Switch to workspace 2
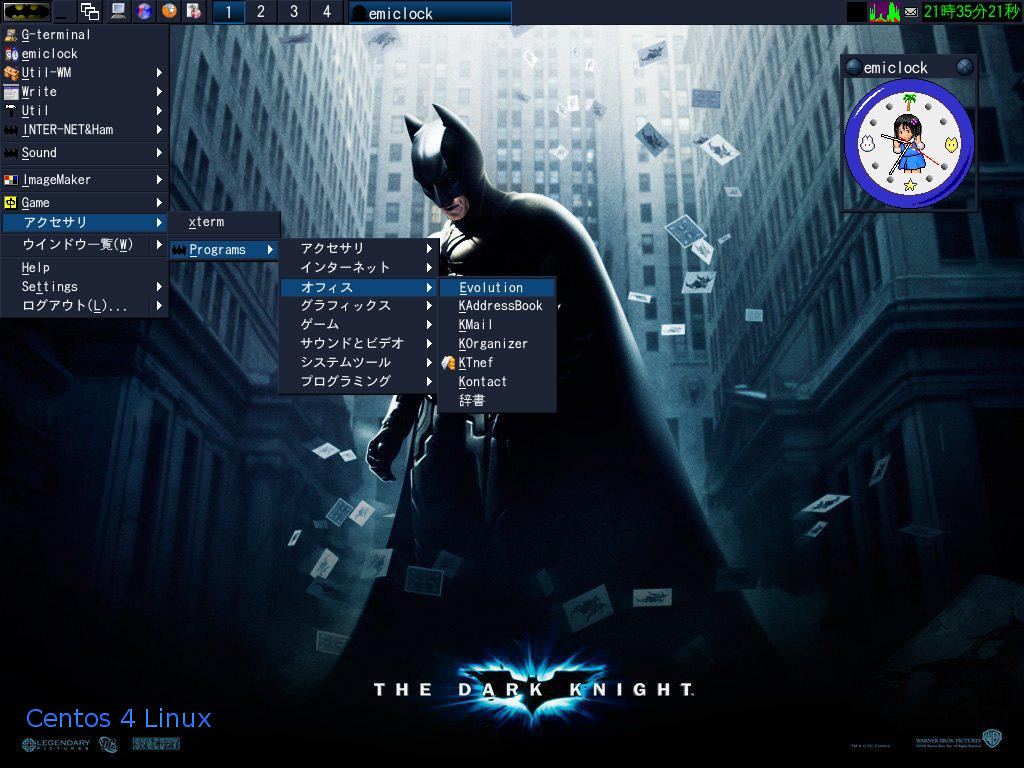 (261, 12)
